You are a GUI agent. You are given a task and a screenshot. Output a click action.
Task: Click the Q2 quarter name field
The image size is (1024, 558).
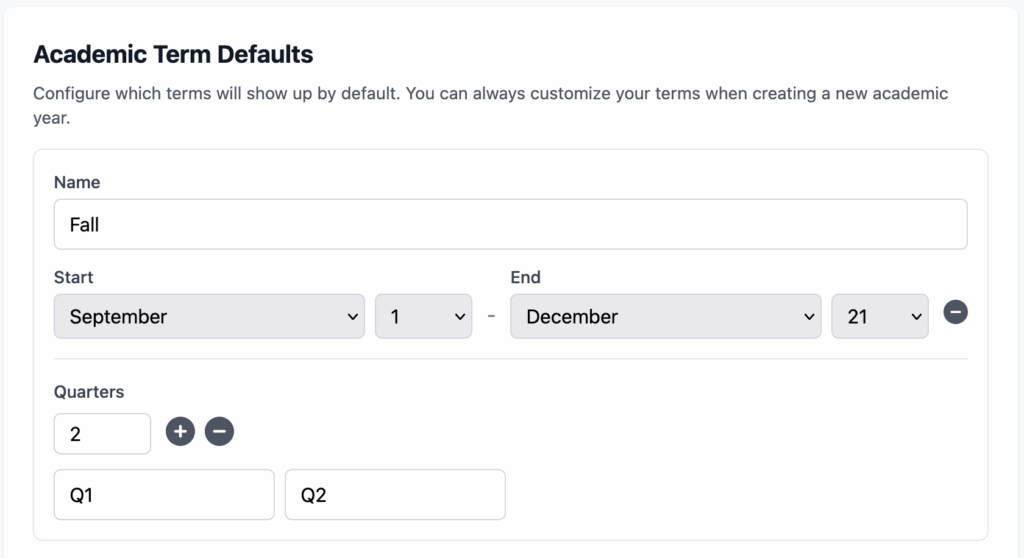[x=395, y=495]
